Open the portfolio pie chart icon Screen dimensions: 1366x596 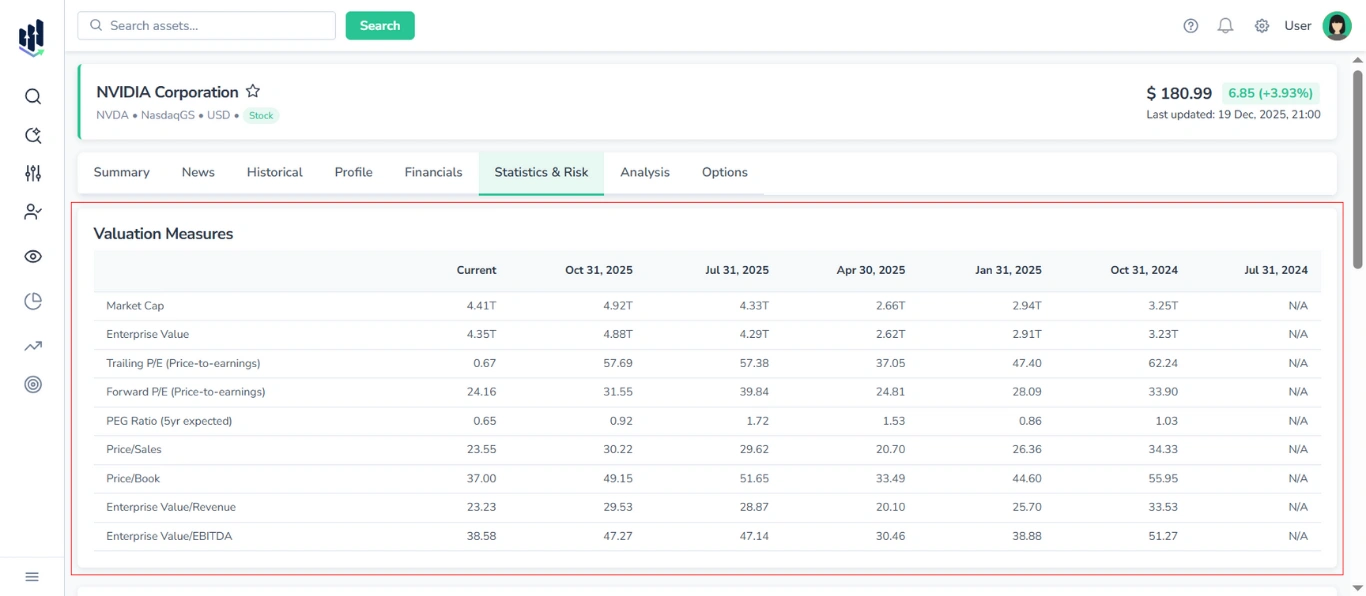tap(32, 300)
